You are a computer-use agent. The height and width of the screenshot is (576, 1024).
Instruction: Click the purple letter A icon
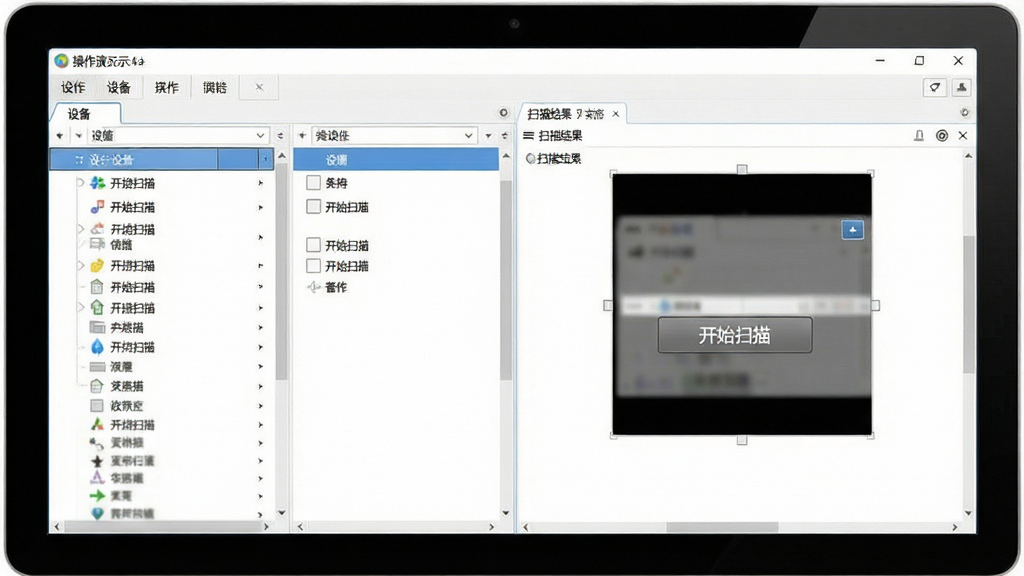point(97,478)
